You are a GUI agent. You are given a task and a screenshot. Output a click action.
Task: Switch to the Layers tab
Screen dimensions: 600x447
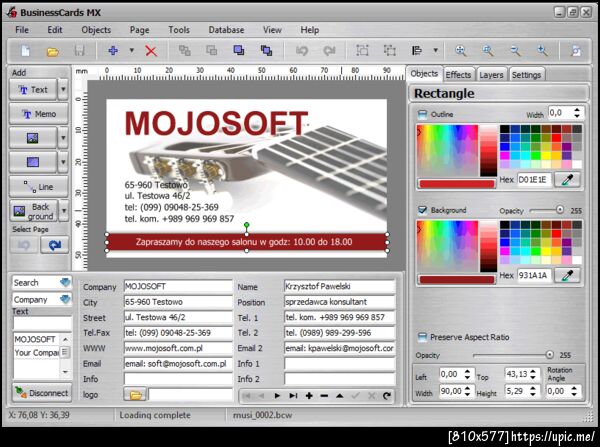click(x=491, y=75)
